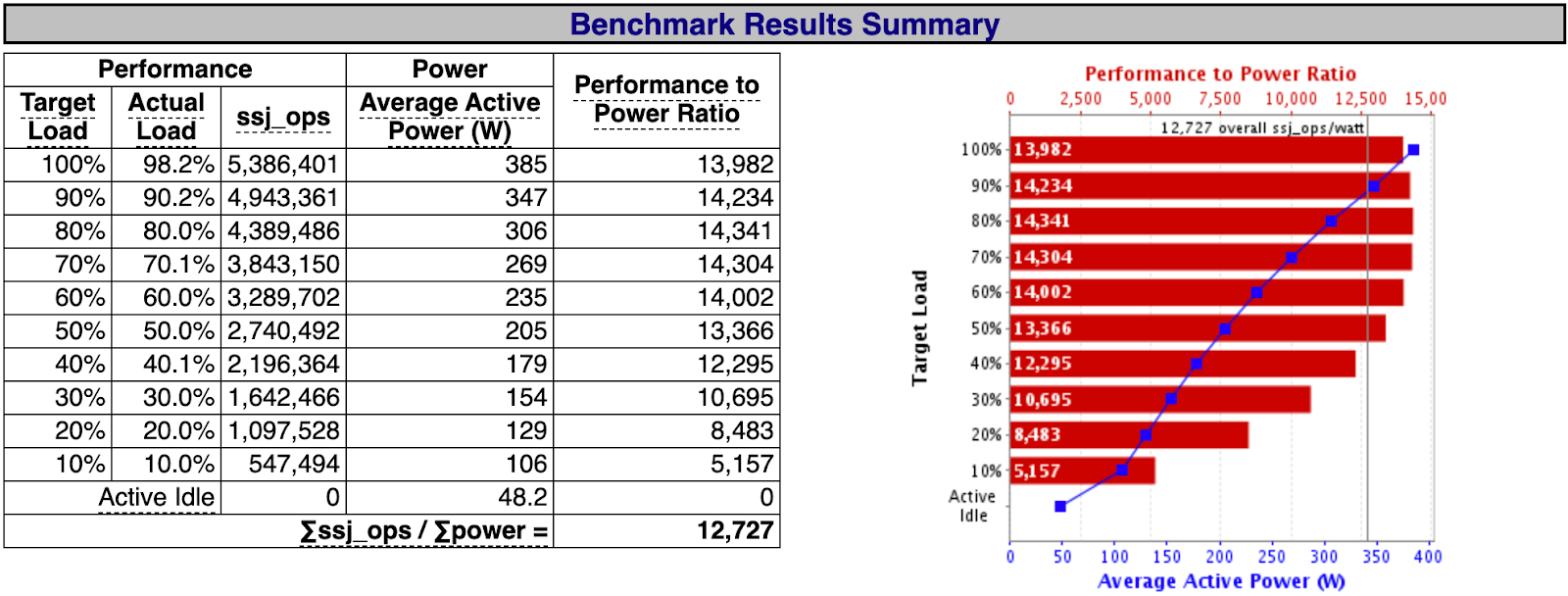Select the 547,494 ssj_ops cell

pos(283,465)
